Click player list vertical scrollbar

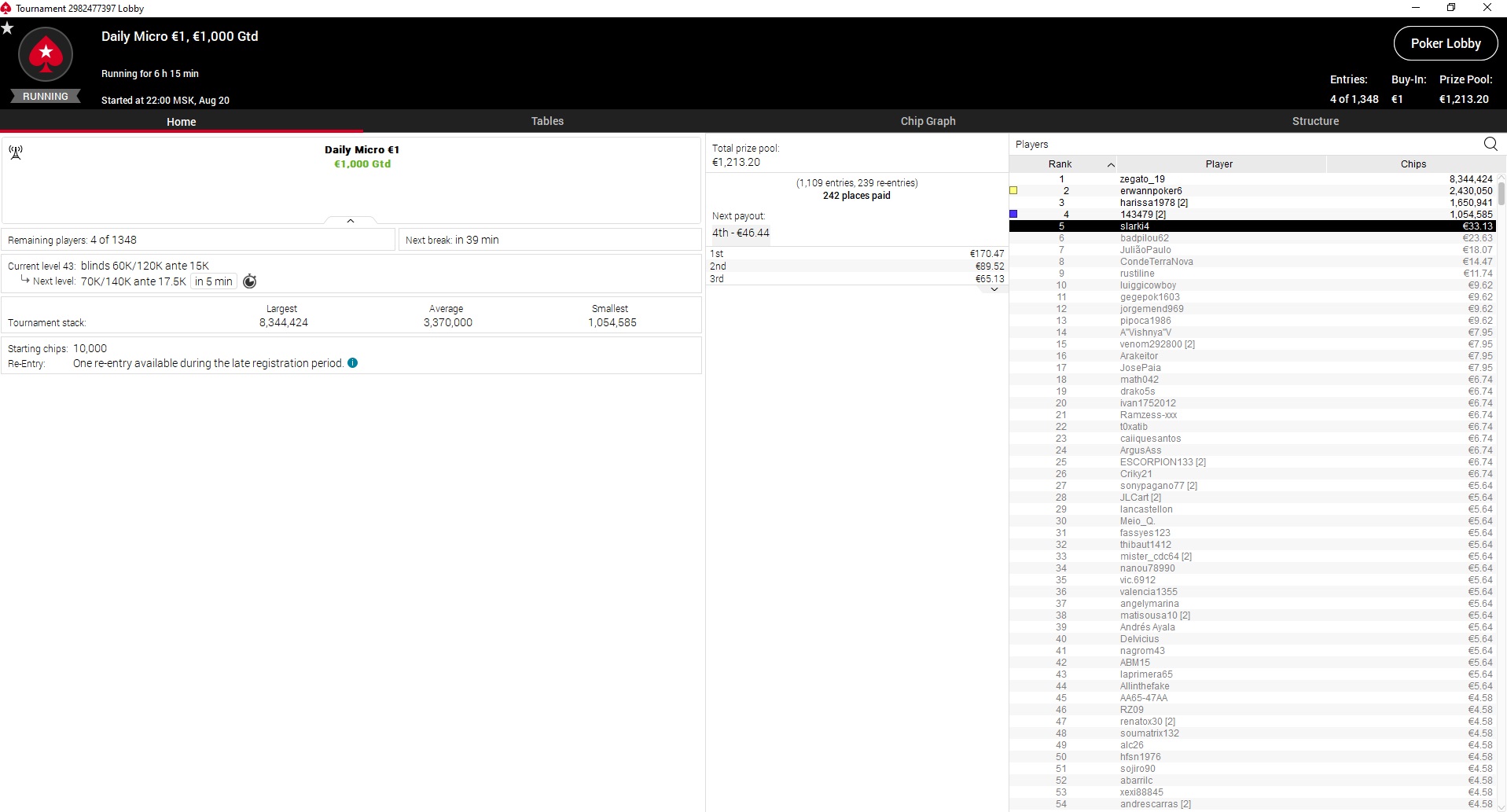click(x=1501, y=193)
